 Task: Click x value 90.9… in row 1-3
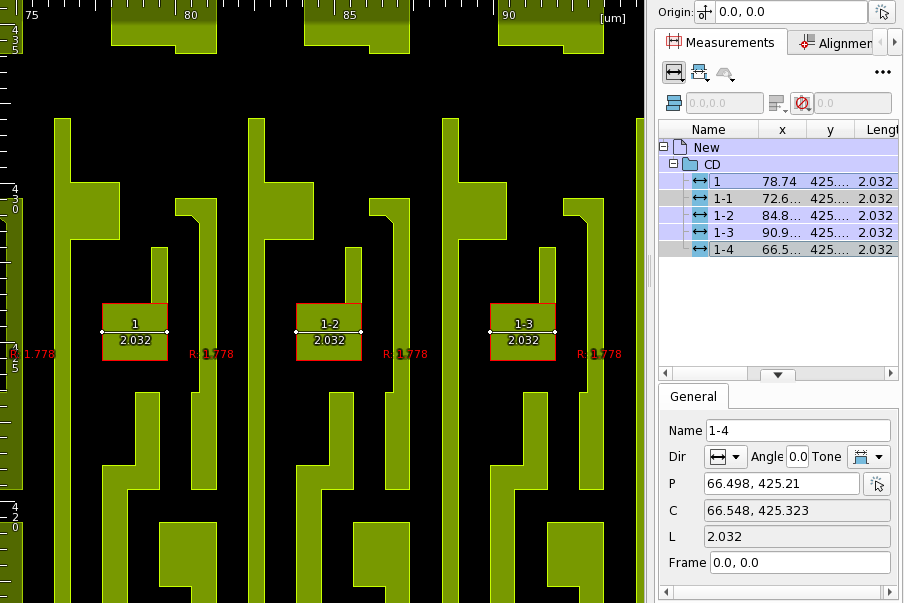tap(781, 233)
